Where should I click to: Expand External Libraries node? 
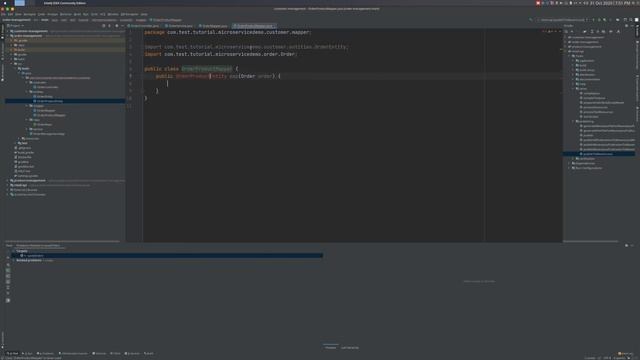[x=7, y=190]
